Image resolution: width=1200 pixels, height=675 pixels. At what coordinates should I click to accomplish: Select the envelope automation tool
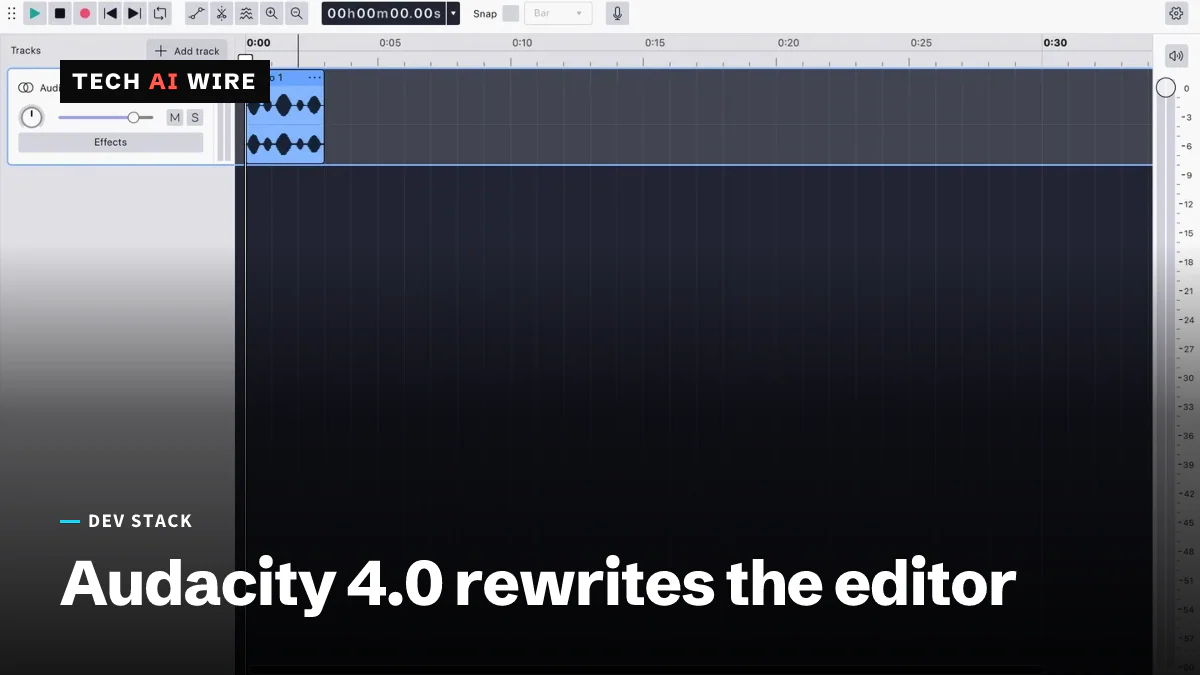(197, 13)
